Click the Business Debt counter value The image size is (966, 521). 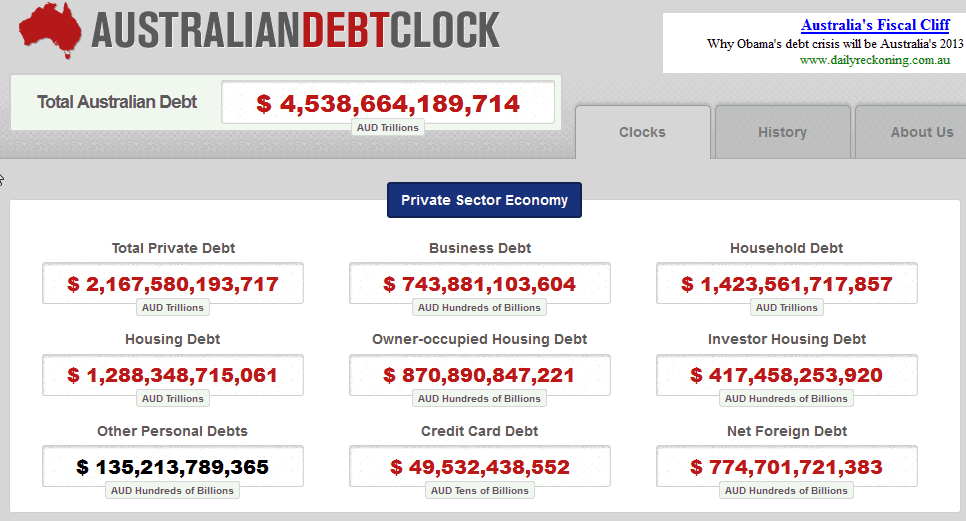480,284
